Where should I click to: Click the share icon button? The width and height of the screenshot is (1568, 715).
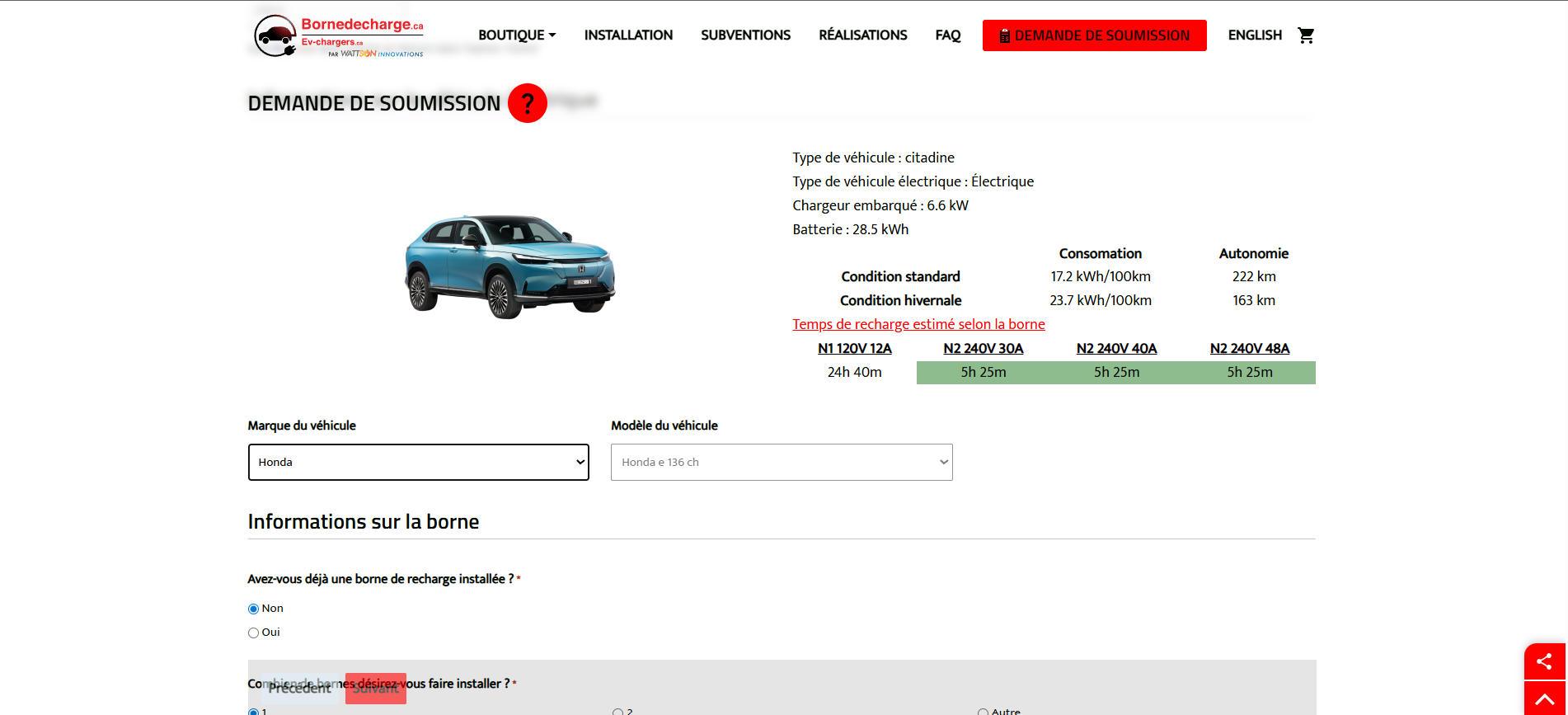click(x=1545, y=661)
